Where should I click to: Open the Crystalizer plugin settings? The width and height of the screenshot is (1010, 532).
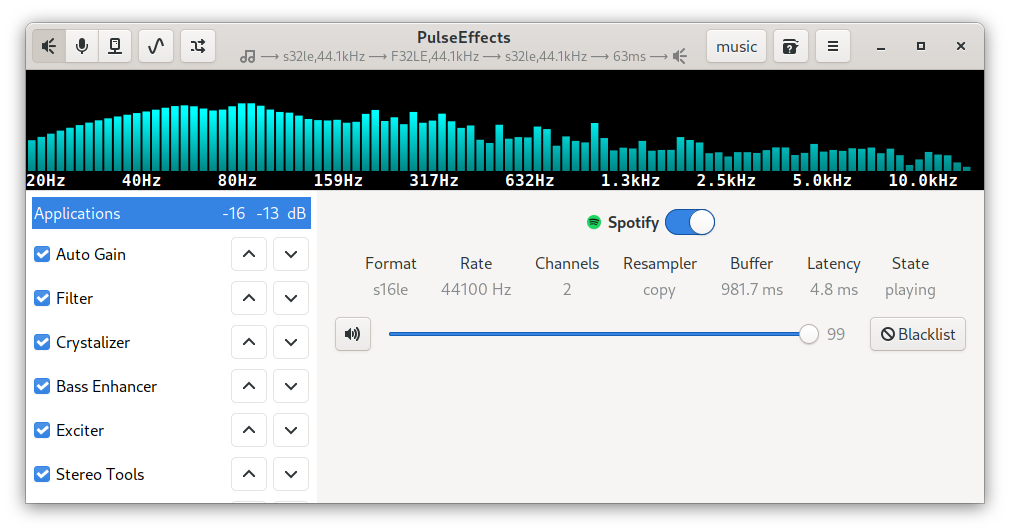pyautogui.click(x=93, y=342)
